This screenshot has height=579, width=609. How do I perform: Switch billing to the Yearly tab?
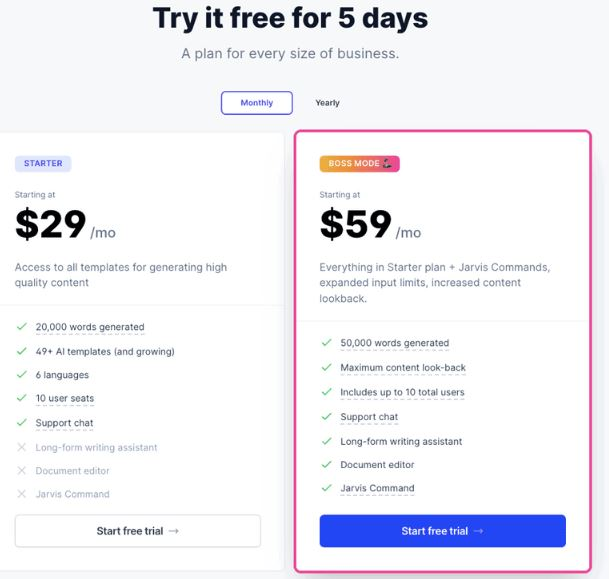click(327, 103)
